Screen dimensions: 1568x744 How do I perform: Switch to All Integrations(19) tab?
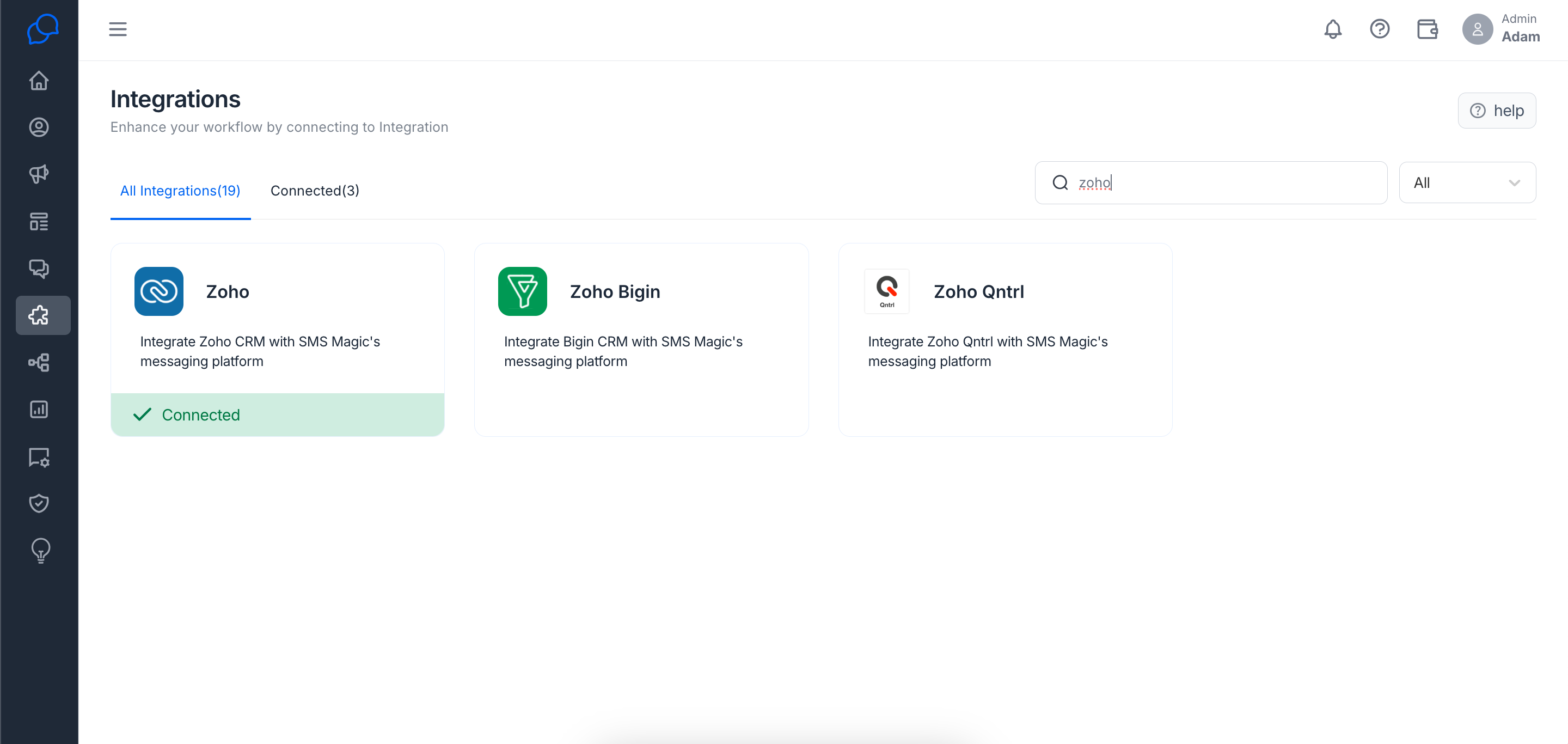pos(180,191)
